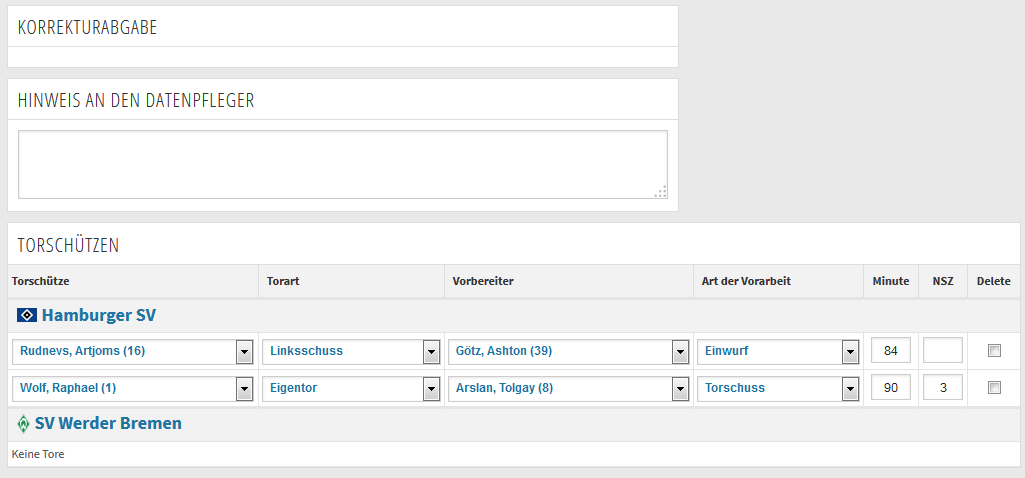Image resolution: width=1025 pixels, height=478 pixels.
Task: Expand the Torschuss assist type dropdown
Action: pyautogui.click(x=778, y=388)
